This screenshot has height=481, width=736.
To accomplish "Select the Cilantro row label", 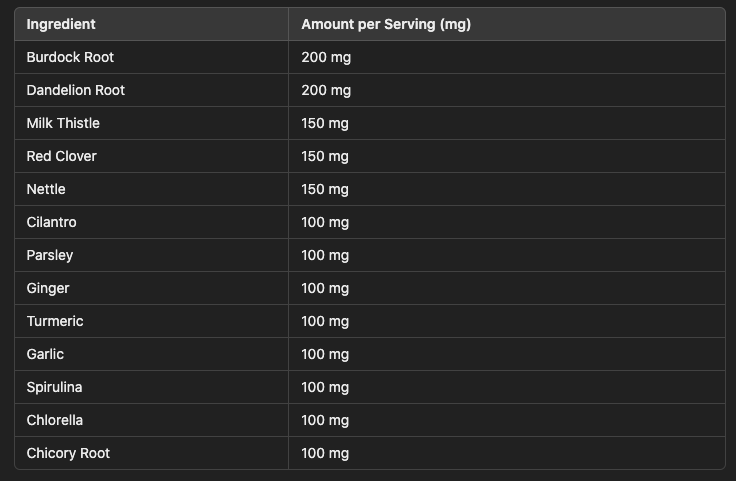I will coord(51,222).
